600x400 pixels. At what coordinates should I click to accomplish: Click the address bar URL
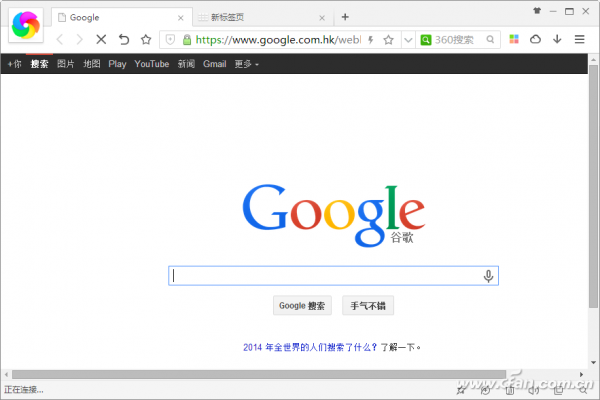[x=278, y=39]
